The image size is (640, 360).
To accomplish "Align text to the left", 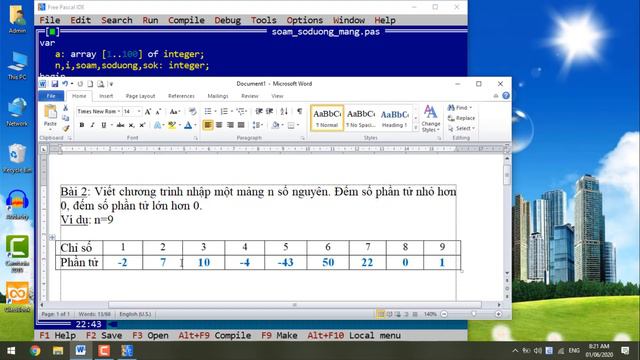I will pyautogui.click(x=208, y=125).
